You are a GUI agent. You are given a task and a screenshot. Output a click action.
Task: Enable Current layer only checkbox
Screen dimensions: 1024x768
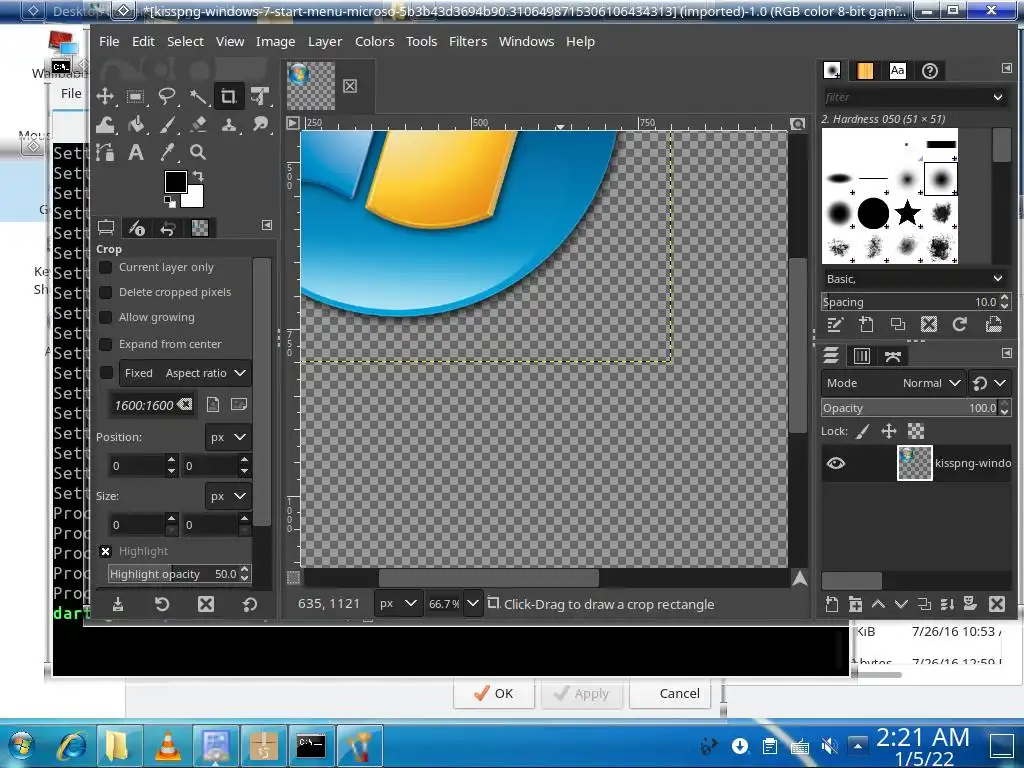point(105,267)
